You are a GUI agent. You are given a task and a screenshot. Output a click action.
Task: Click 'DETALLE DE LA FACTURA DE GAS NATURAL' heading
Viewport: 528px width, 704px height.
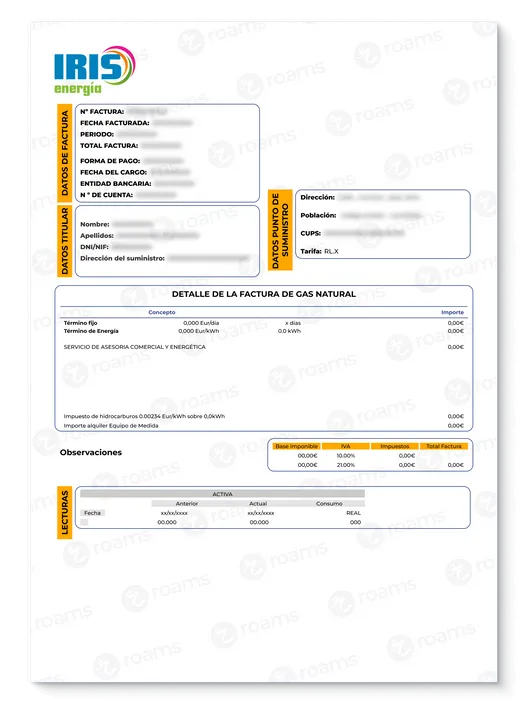tap(264, 294)
